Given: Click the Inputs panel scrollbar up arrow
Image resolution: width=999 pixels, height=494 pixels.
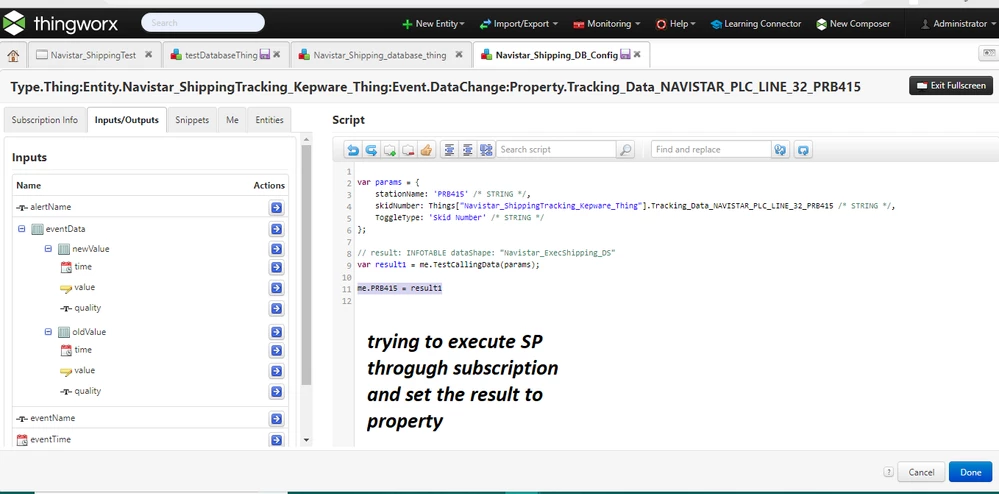Looking at the screenshot, I should pos(306,139).
